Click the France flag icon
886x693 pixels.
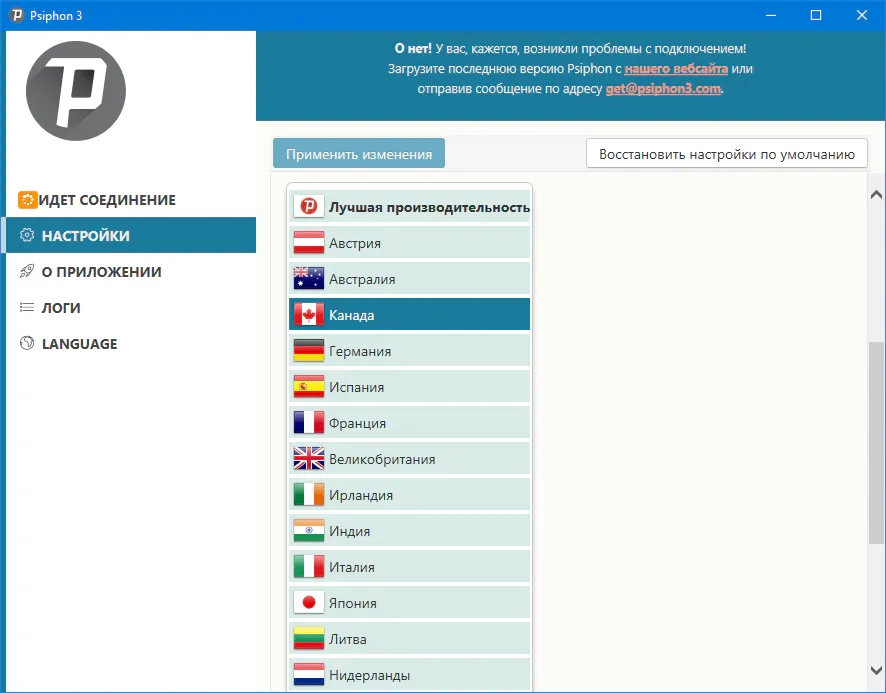309,423
